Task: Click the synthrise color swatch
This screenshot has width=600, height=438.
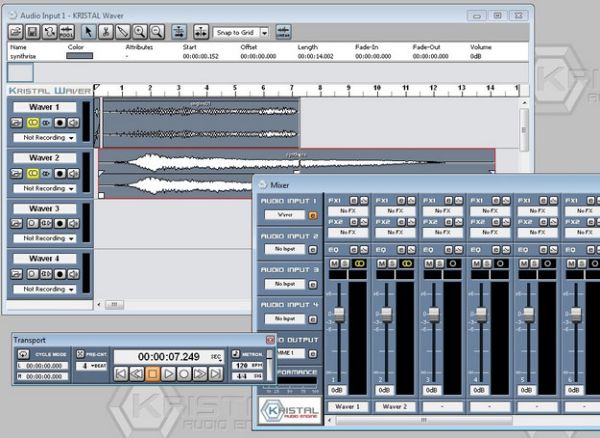Action: (x=80, y=56)
